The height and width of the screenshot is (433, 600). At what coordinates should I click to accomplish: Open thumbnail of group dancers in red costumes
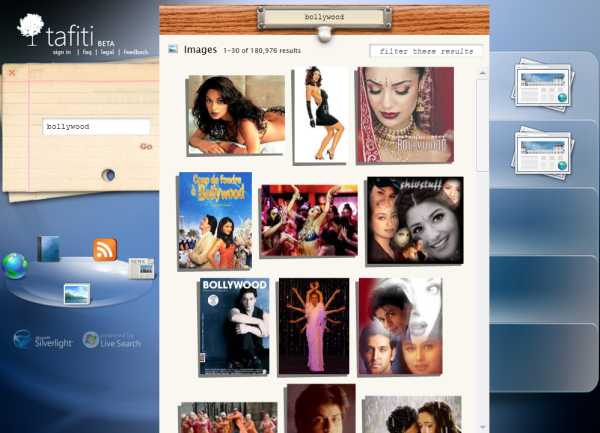[228, 418]
